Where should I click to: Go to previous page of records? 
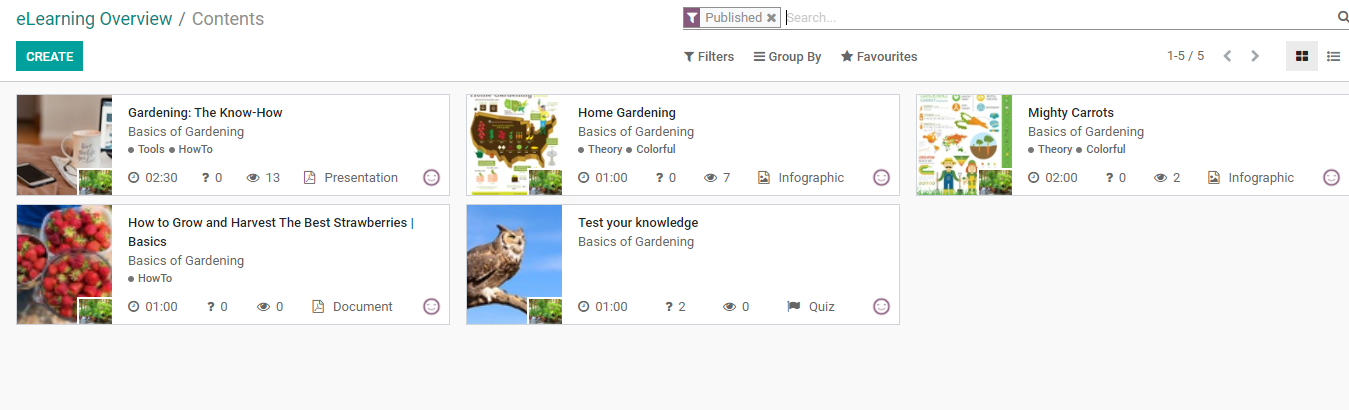point(1227,56)
